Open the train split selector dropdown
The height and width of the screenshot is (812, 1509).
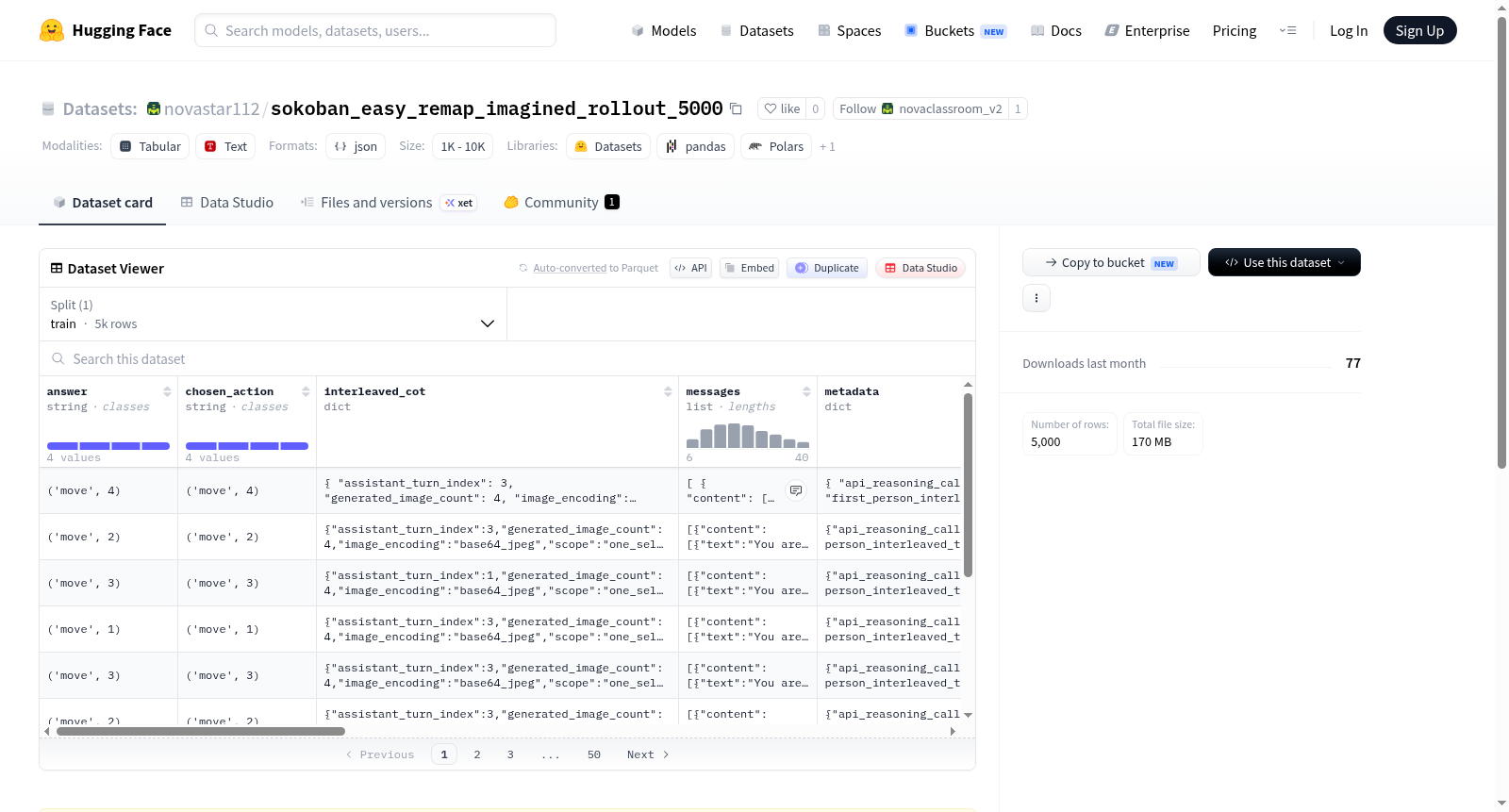(x=273, y=314)
